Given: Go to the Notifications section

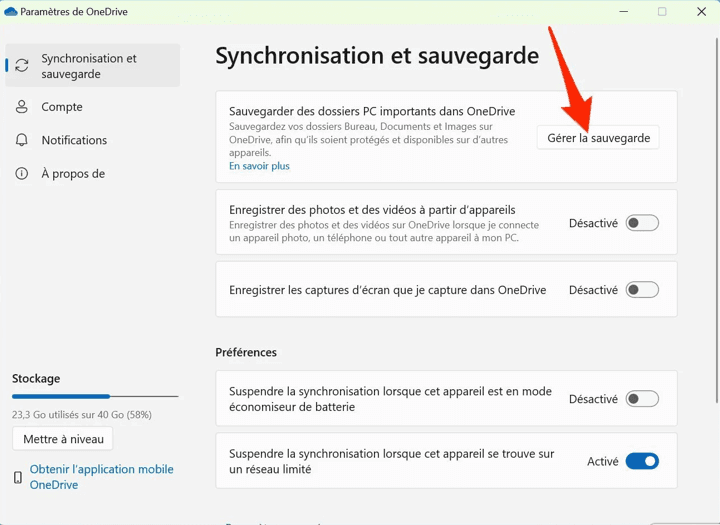Looking at the screenshot, I should tap(74, 141).
